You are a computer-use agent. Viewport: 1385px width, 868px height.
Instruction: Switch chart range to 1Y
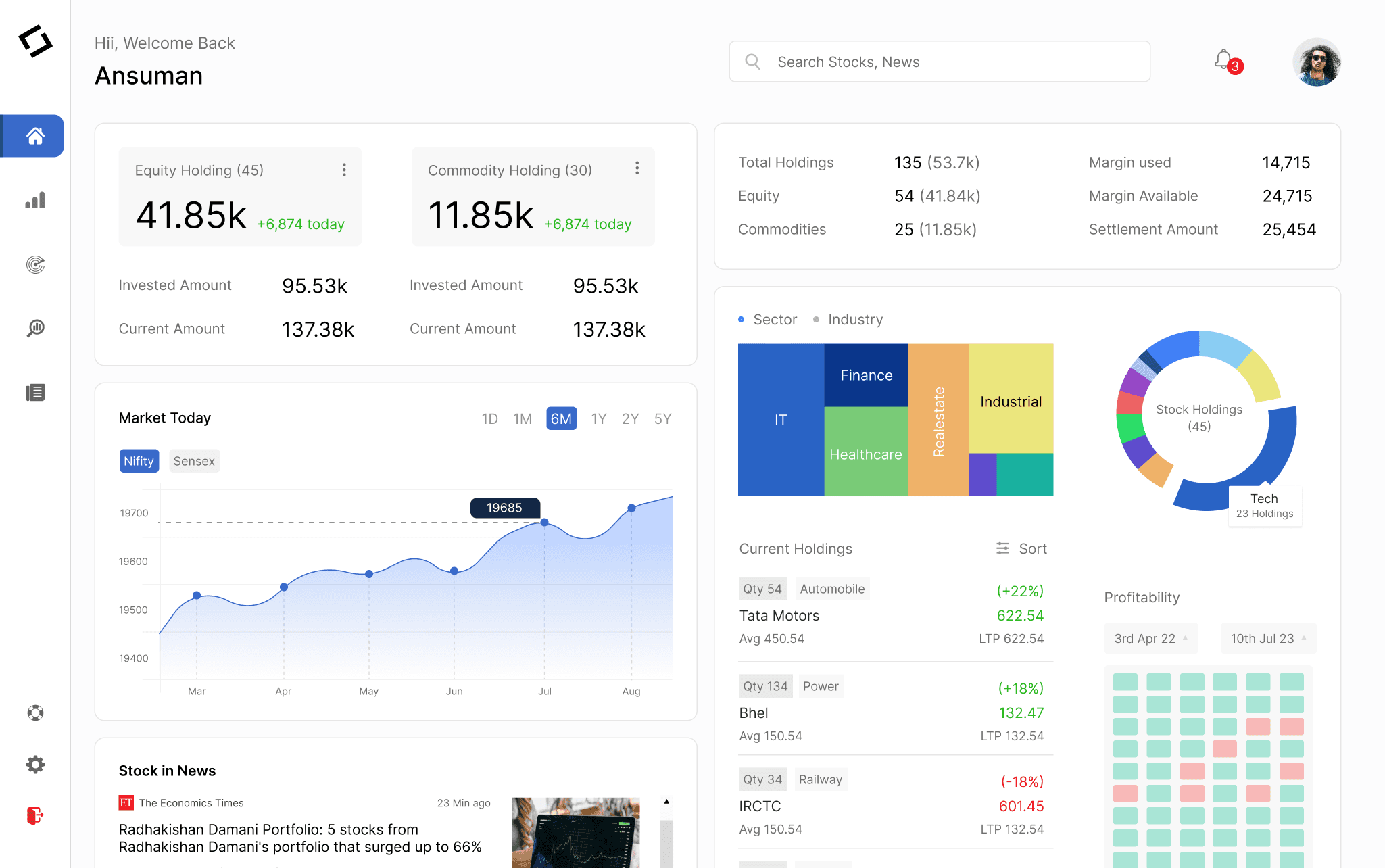(x=598, y=418)
